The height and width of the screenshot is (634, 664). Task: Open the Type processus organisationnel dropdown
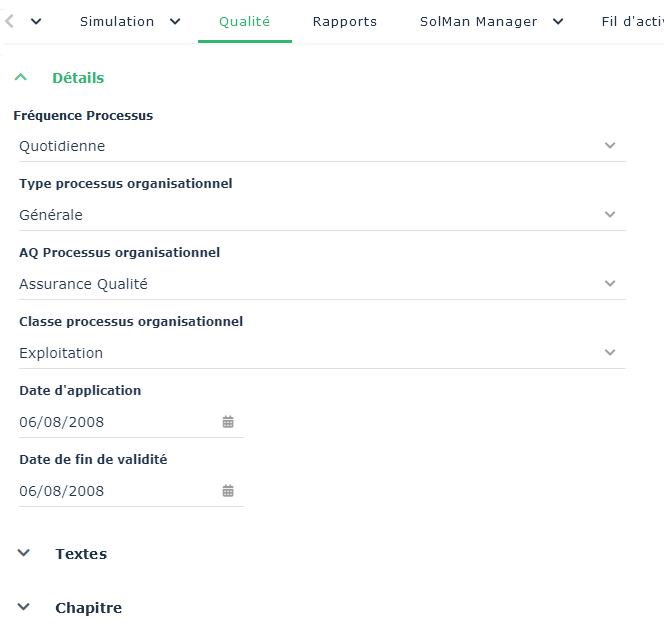[321, 215]
